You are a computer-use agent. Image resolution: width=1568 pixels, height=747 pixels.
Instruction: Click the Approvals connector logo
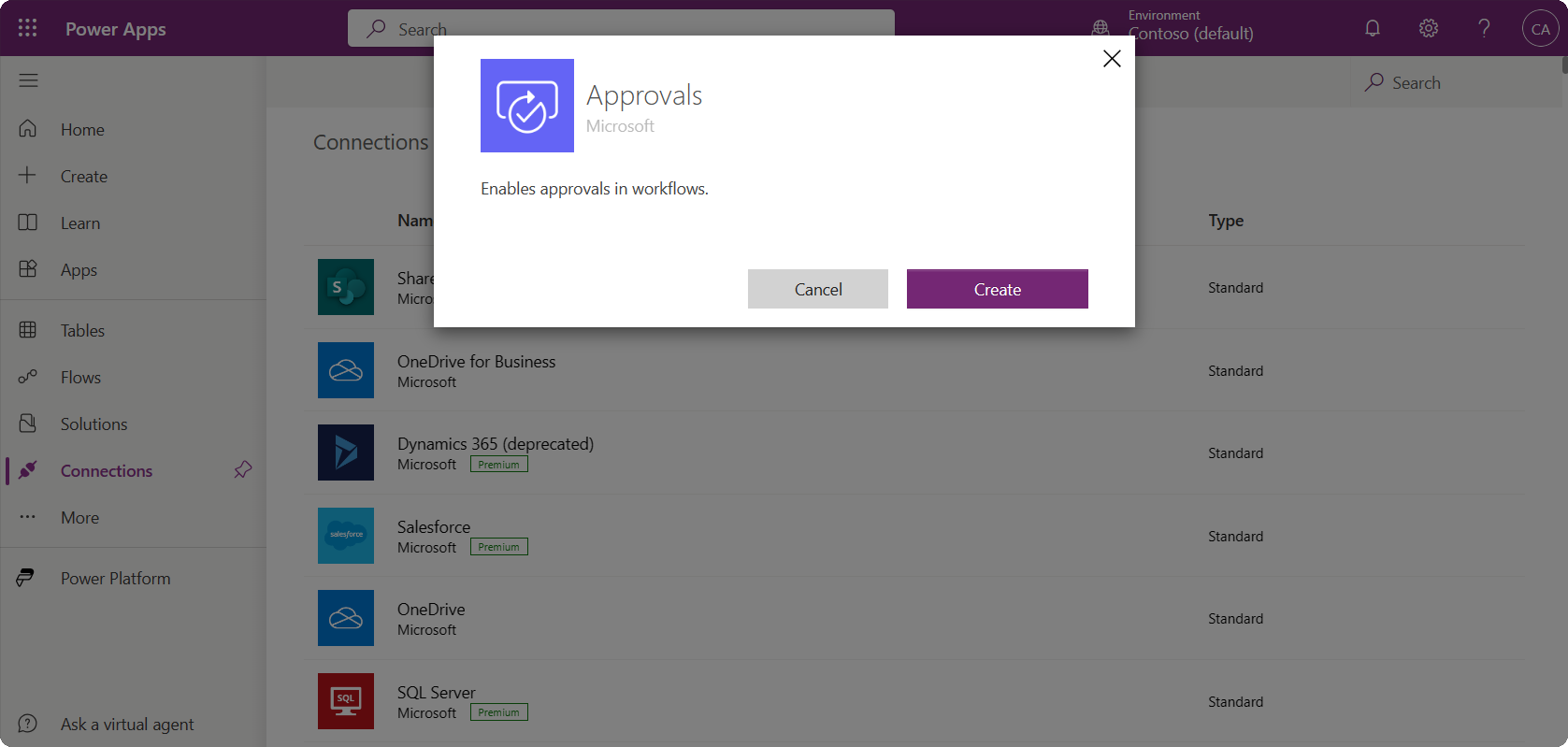527,106
